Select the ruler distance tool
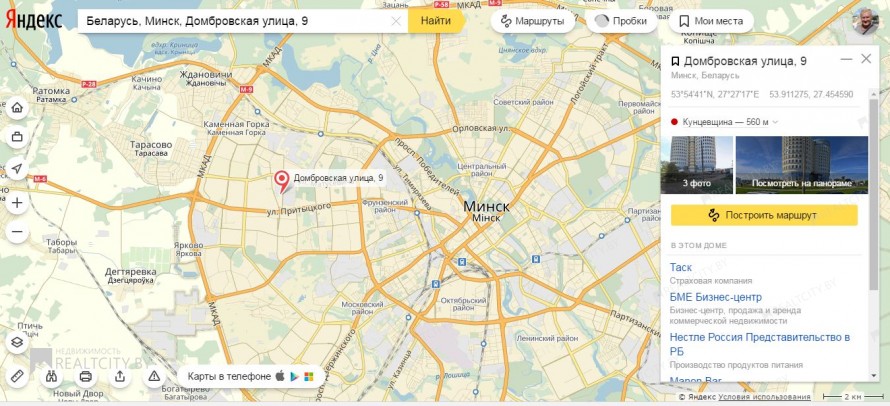 [x=17, y=376]
